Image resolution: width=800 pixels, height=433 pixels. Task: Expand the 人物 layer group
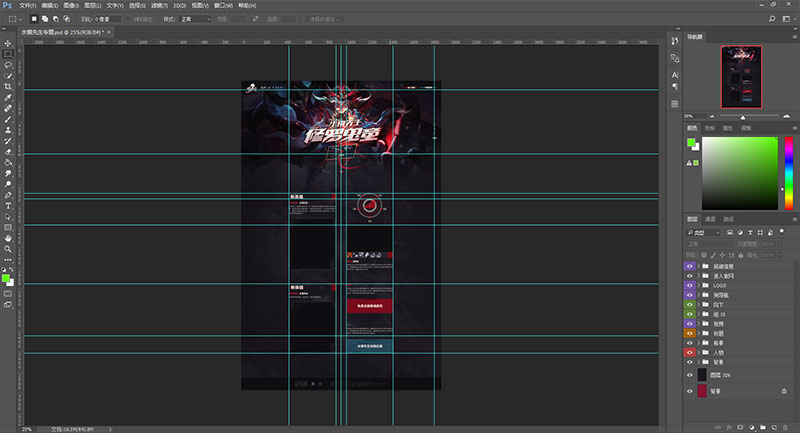coord(699,352)
